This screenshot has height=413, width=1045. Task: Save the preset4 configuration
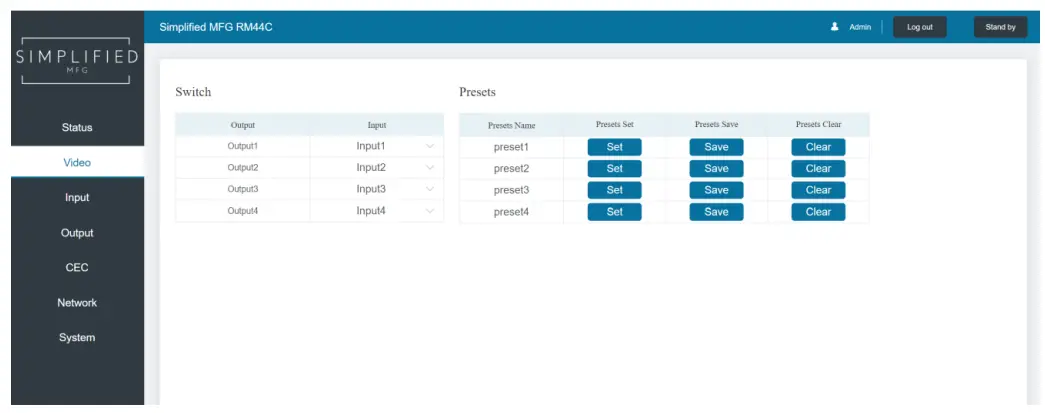(x=716, y=212)
